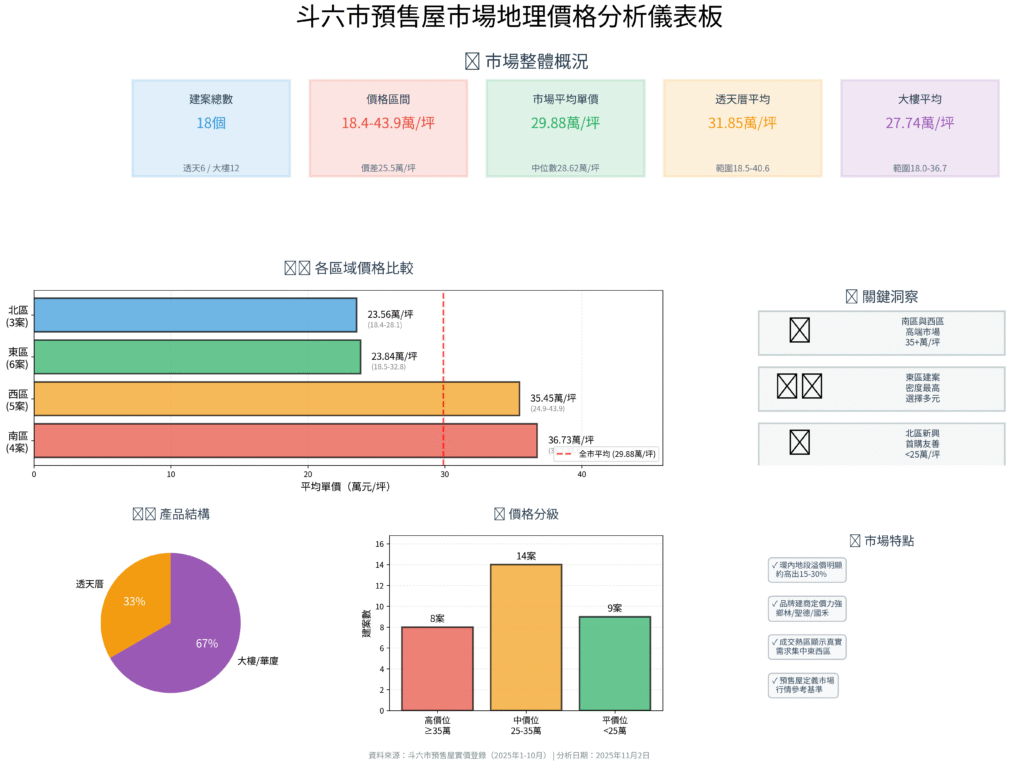Click the icon in 北區新興 insight box

pos(799,442)
